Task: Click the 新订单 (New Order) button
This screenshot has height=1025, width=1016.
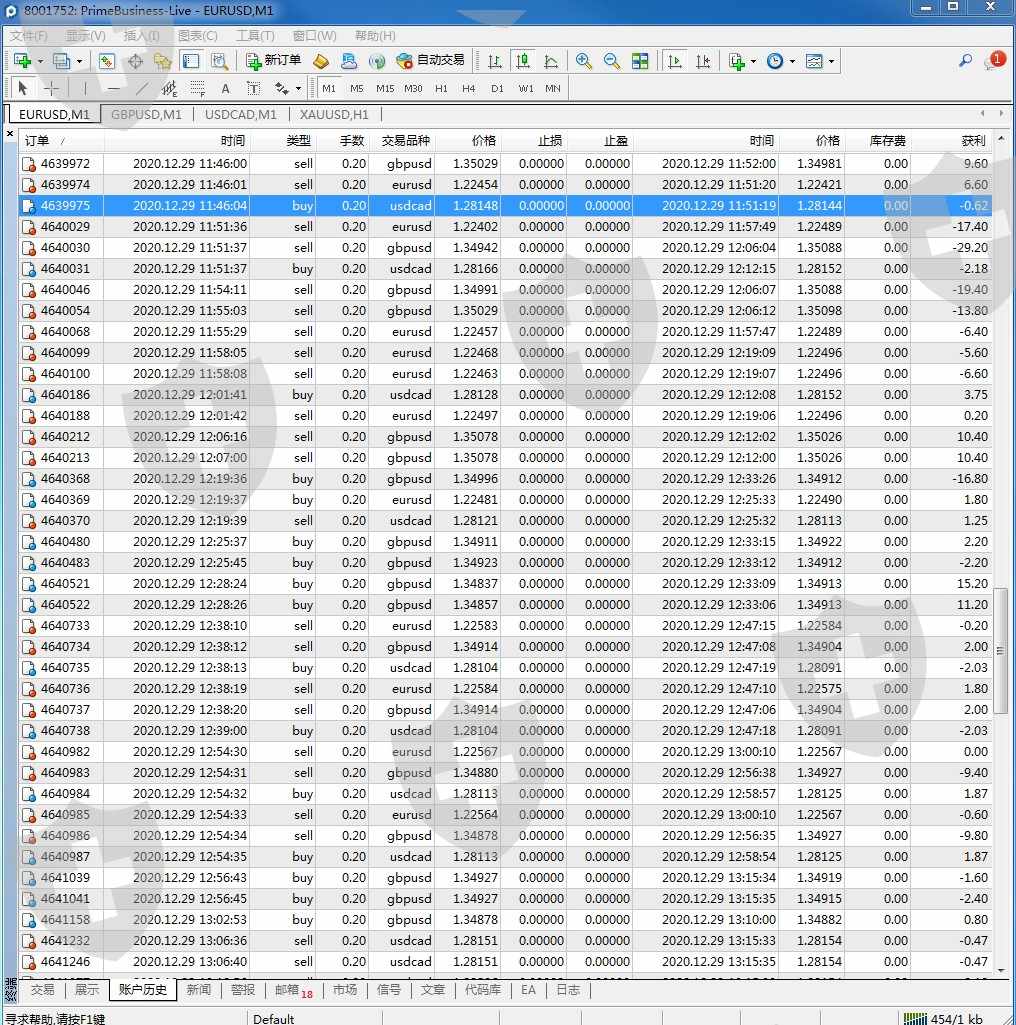Action: [274, 61]
